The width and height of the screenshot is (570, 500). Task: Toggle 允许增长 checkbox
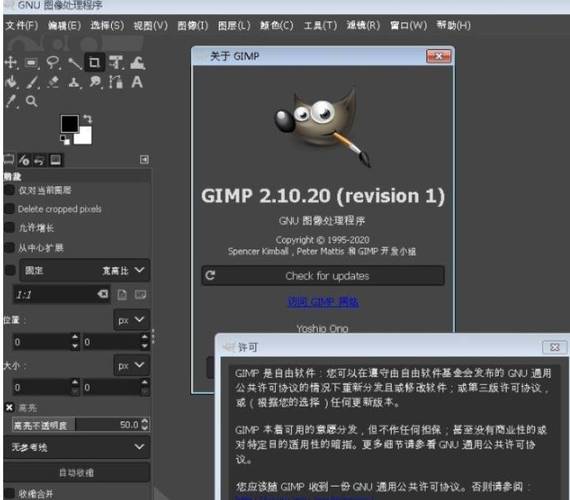click(9, 228)
